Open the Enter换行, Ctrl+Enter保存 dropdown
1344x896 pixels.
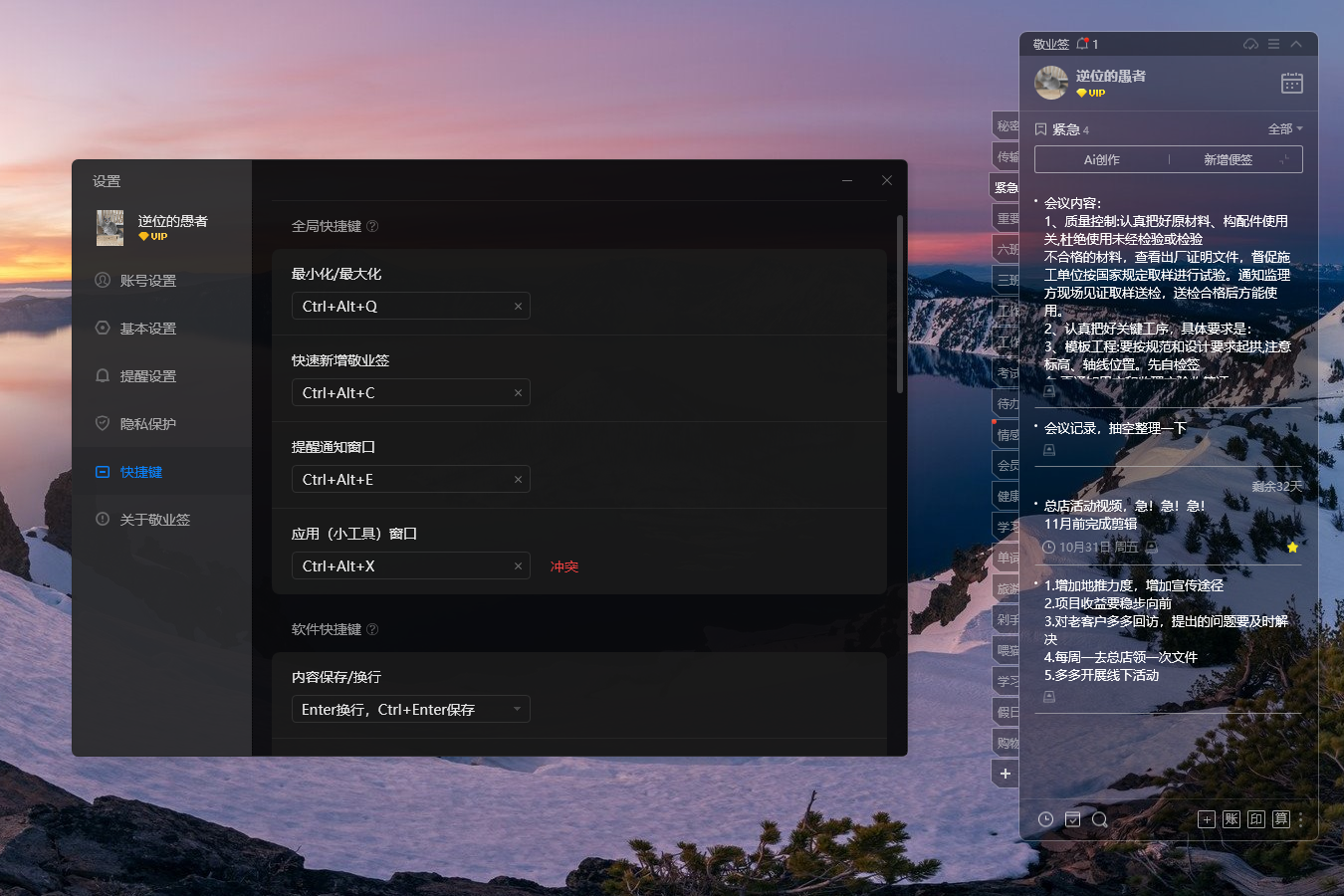click(410, 710)
